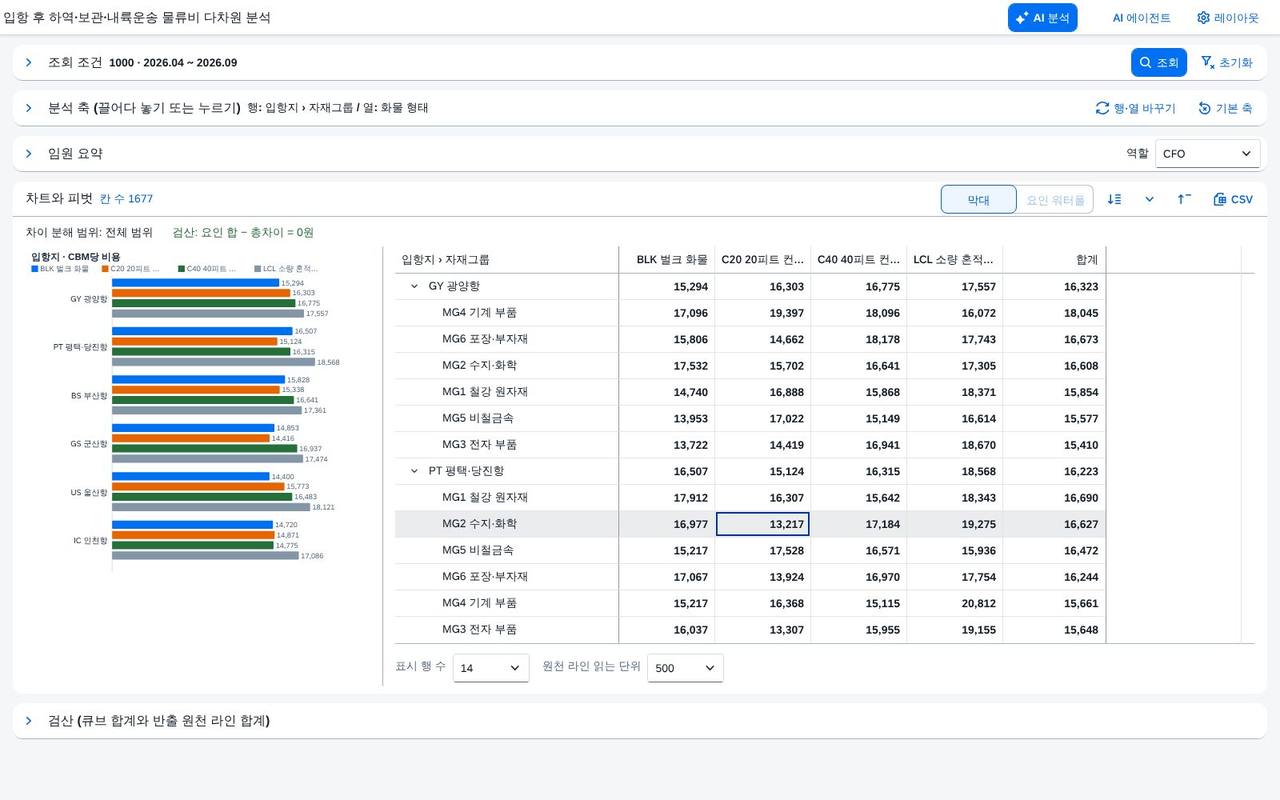Select the highlighted cell 13,217
This screenshot has height=800, width=1280.
(x=763, y=524)
